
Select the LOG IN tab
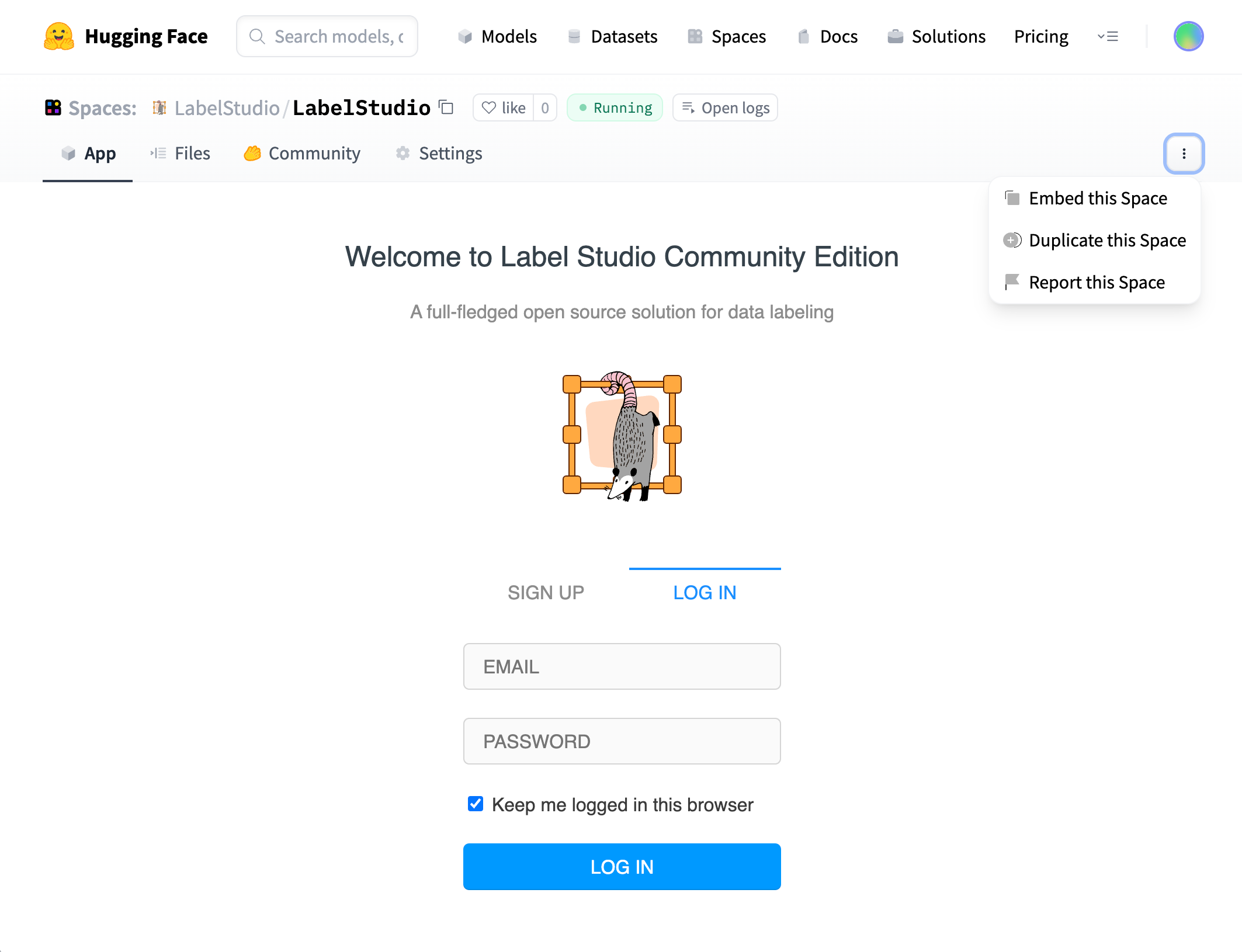(705, 591)
